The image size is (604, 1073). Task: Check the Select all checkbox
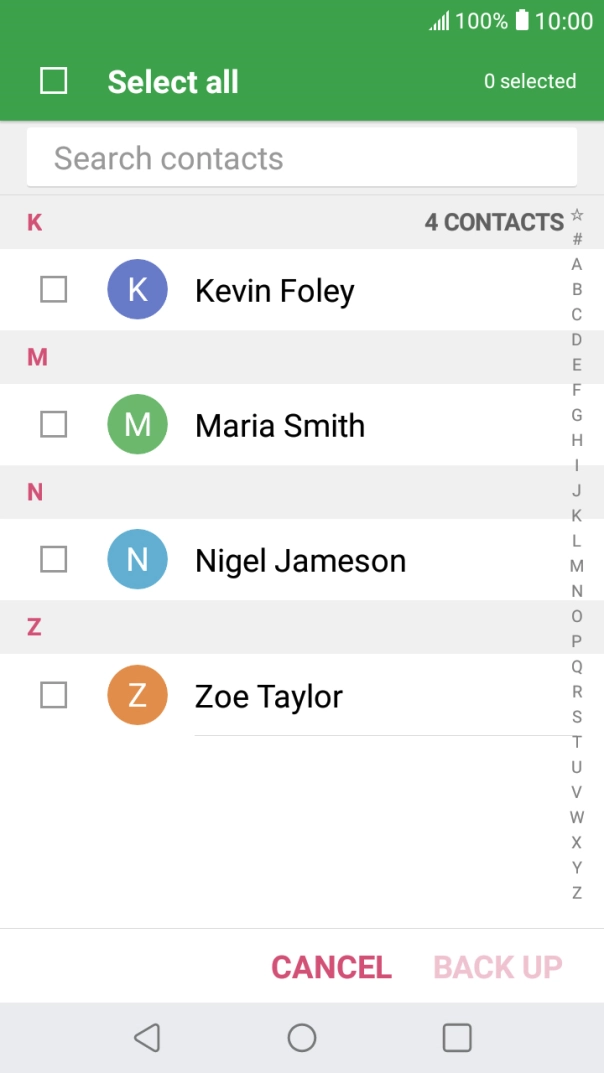pyautogui.click(x=54, y=81)
